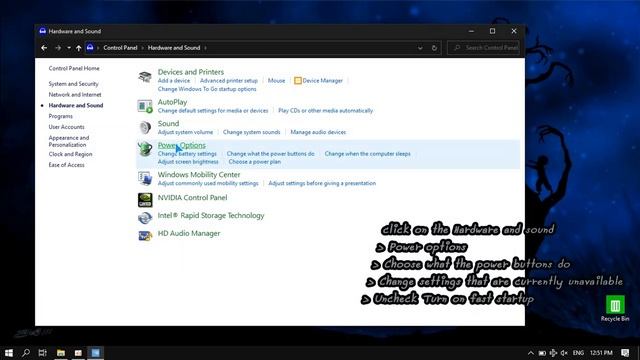Click Adjust settings before giving a presentation
Screen dimensions: 640x360
[x=322, y=184]
